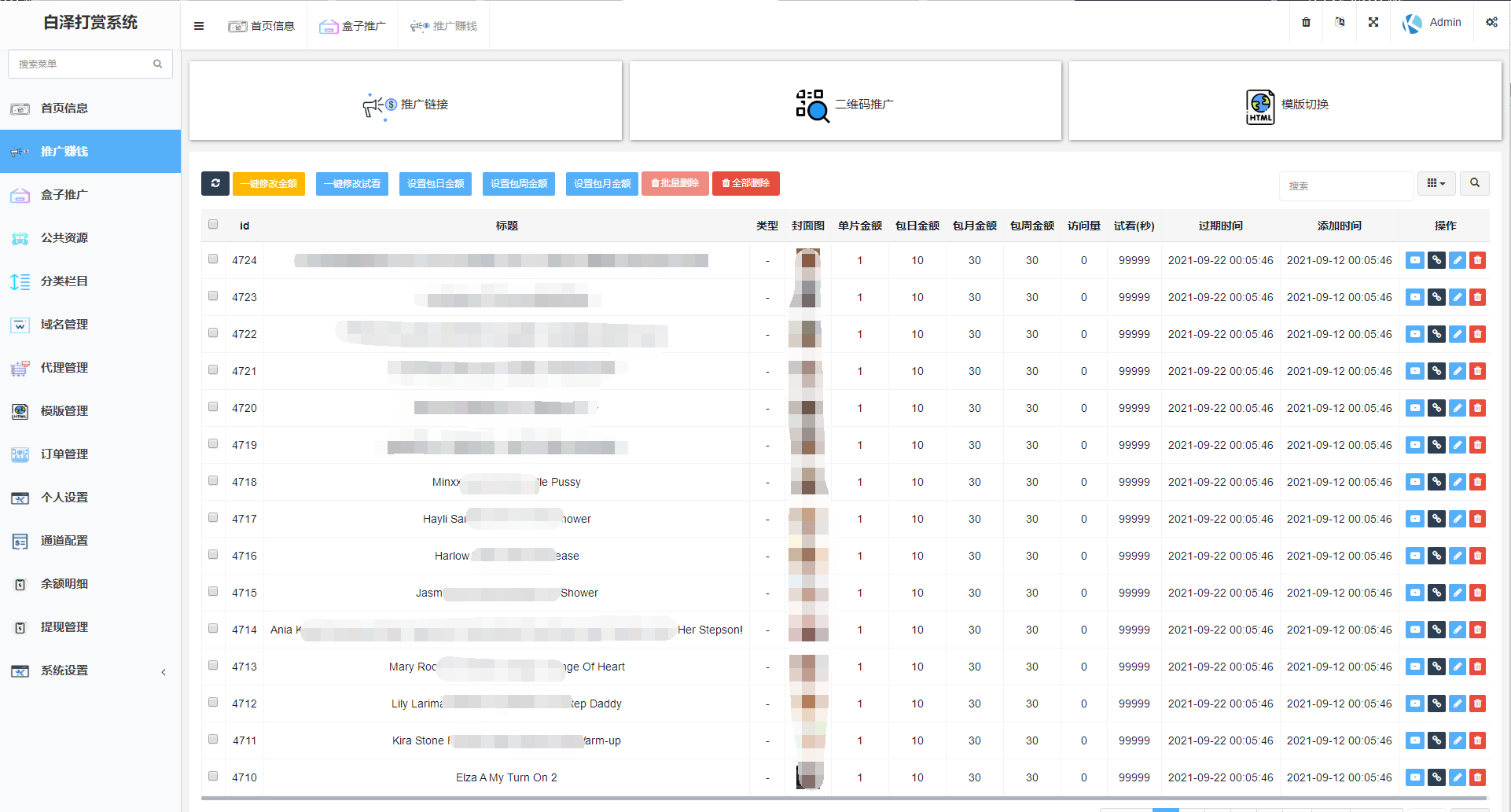This screenshot has height=812, width=1511.
Task: Open settings gears icon in the top right
Action: click(1491, 23)
